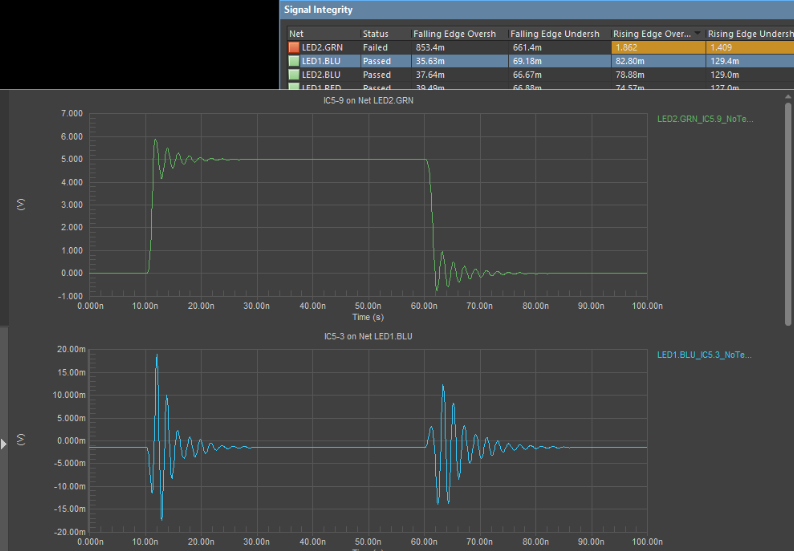Click the green status swatch for LED1.BLU
Viewport: 794px width, 551px height.
coord(294,61)
